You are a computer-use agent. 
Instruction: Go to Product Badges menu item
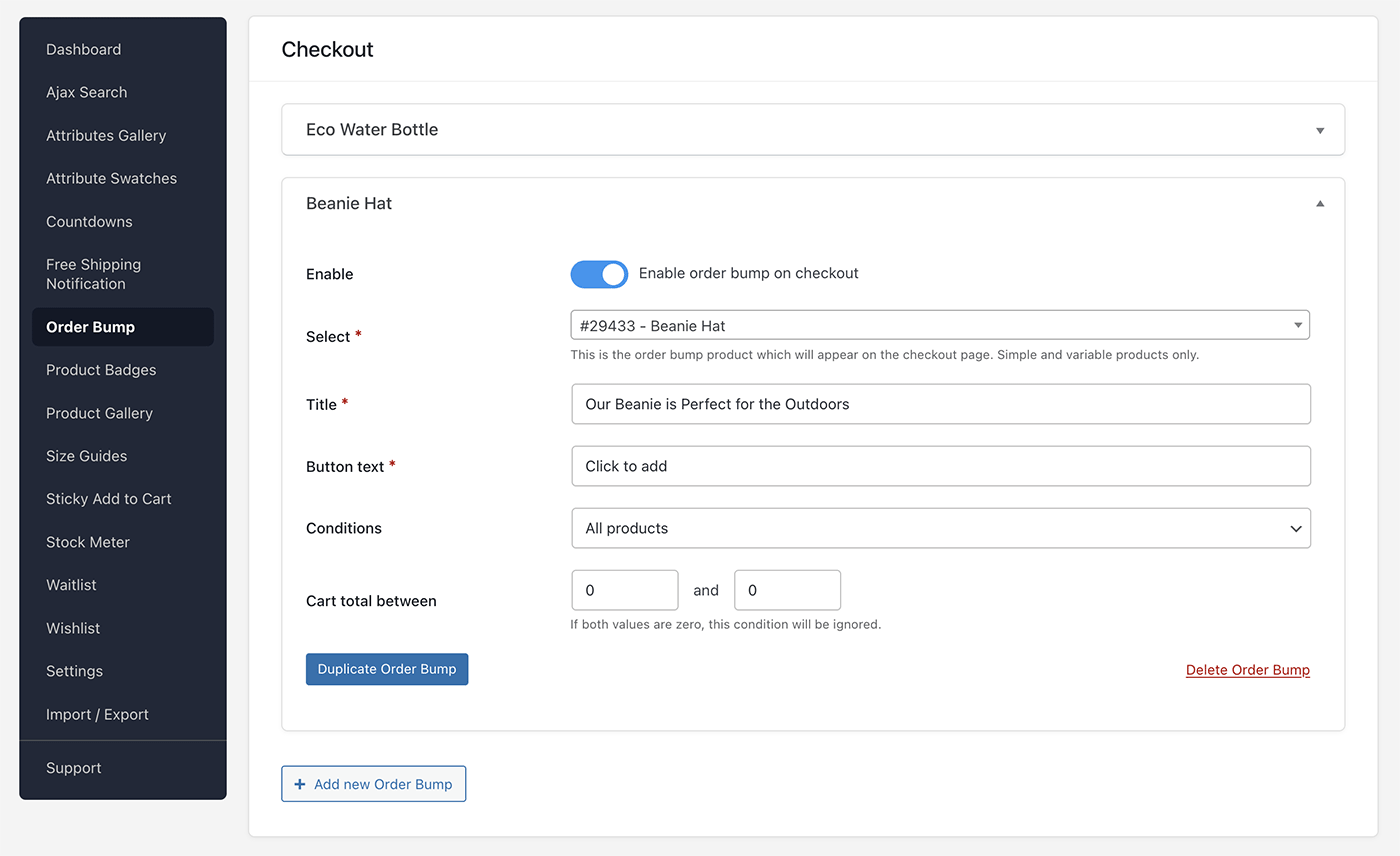pos(101,370)
